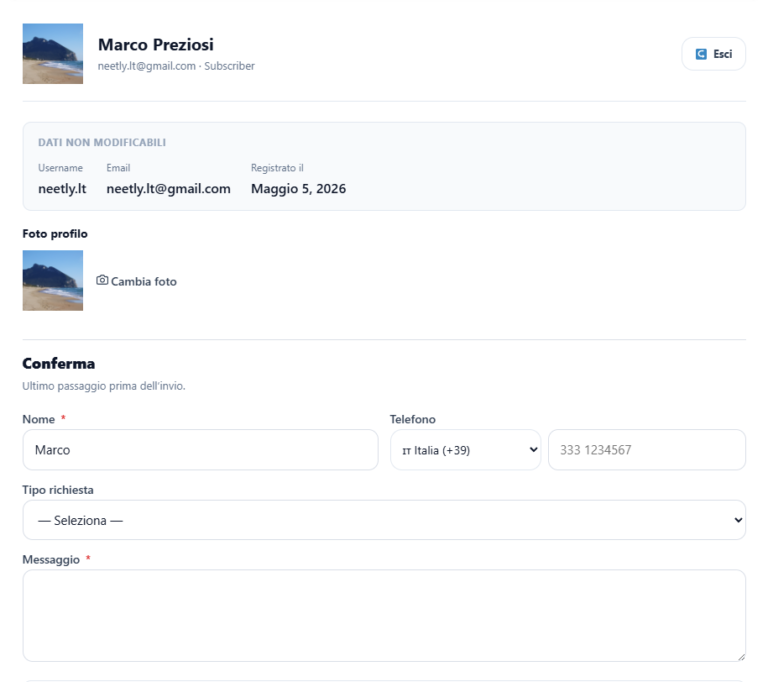This screenshot has height=682, width=768.
Task: Click the Conferma section heading
Action: coord(59,364)
